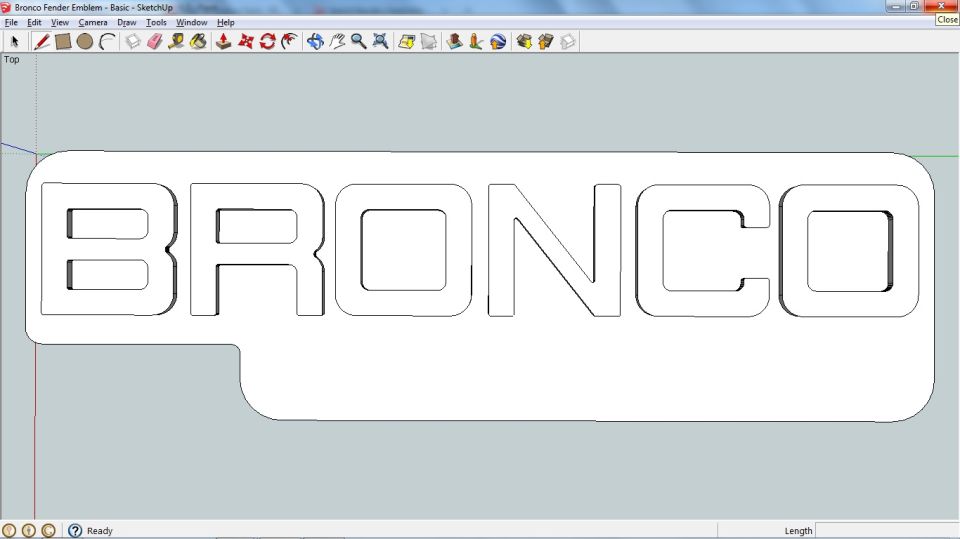Pick the Zoom magnifier tool
Screen dimensions: 960x539
point(359,42)
